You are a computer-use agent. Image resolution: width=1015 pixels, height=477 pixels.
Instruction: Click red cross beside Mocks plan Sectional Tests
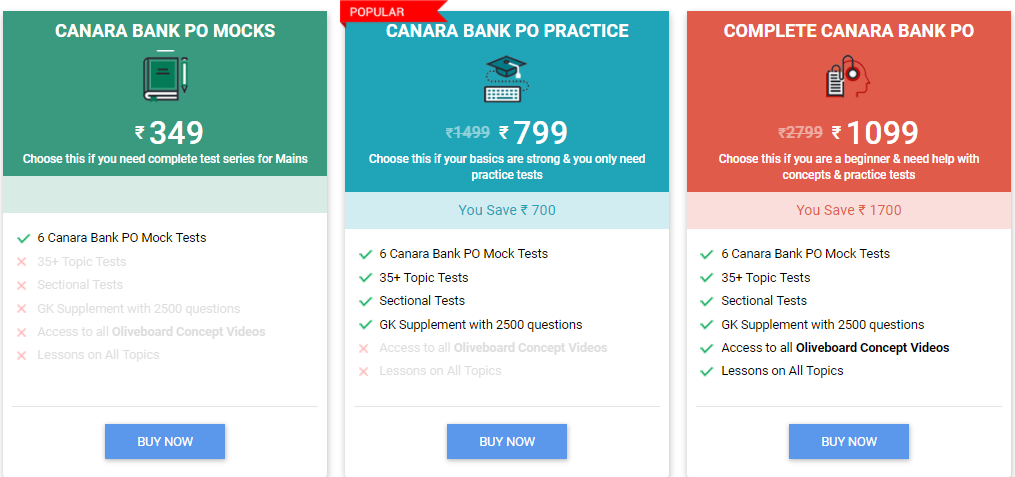[21, 285]
